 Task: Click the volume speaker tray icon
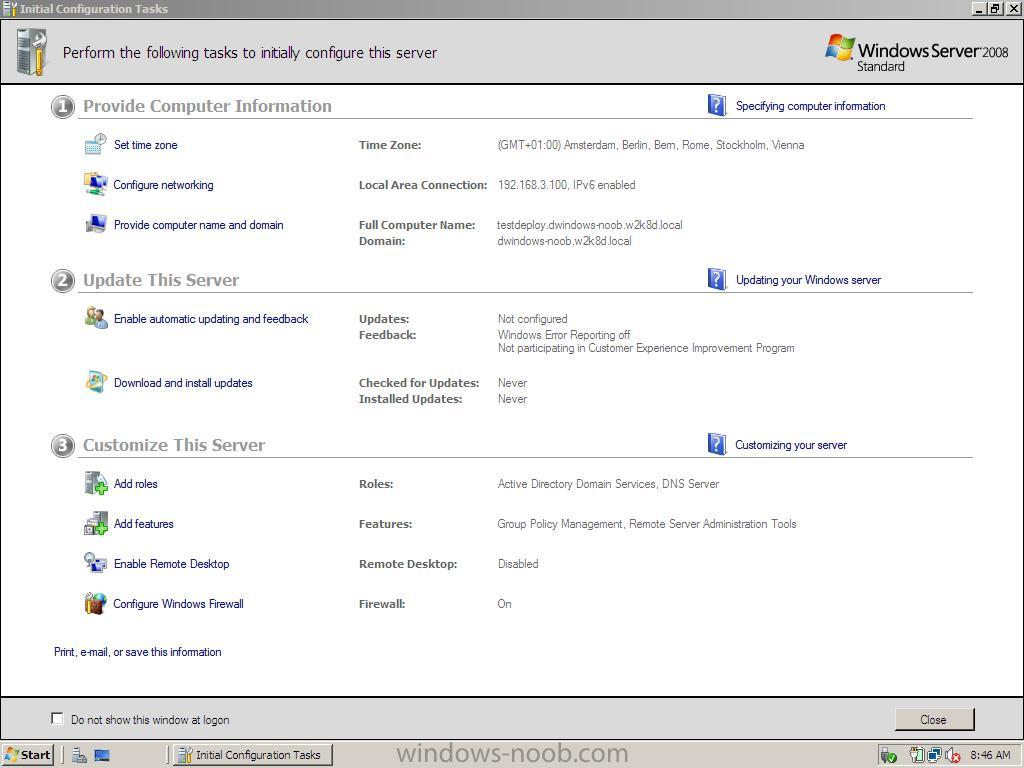[x=952, y=756]
